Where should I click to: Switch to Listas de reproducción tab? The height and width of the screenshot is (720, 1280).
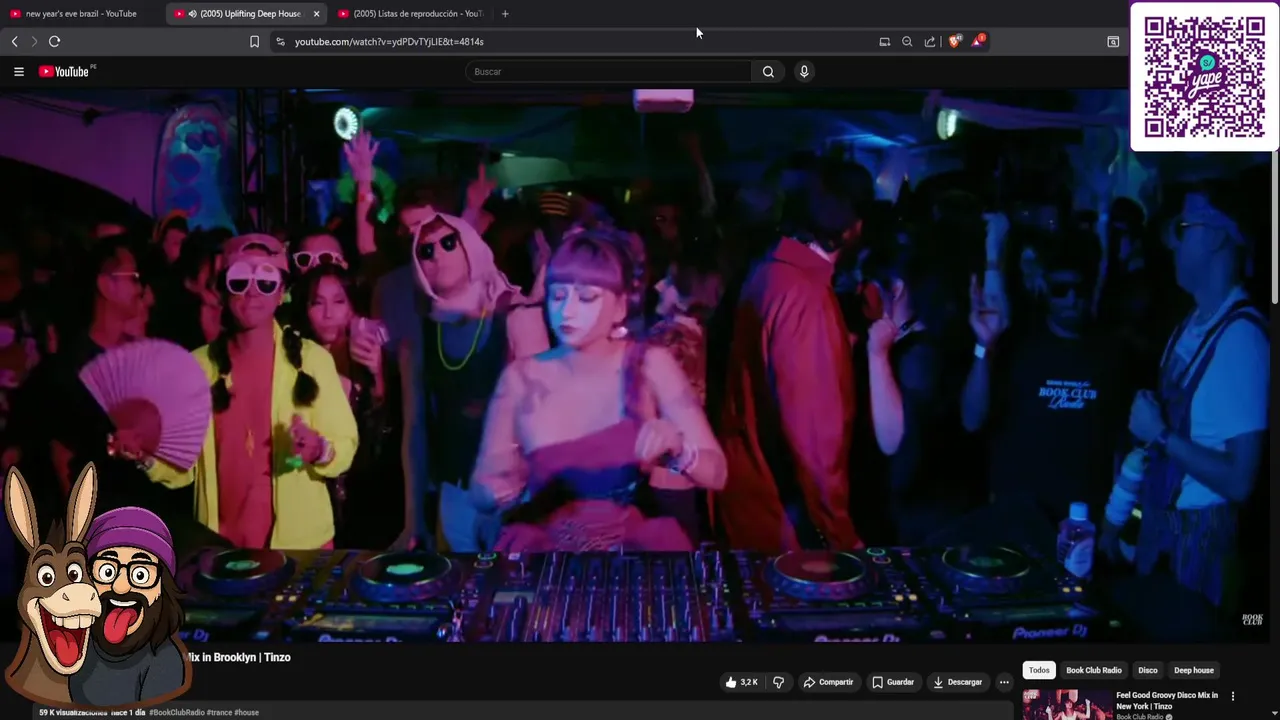click(x=412, y=14)
